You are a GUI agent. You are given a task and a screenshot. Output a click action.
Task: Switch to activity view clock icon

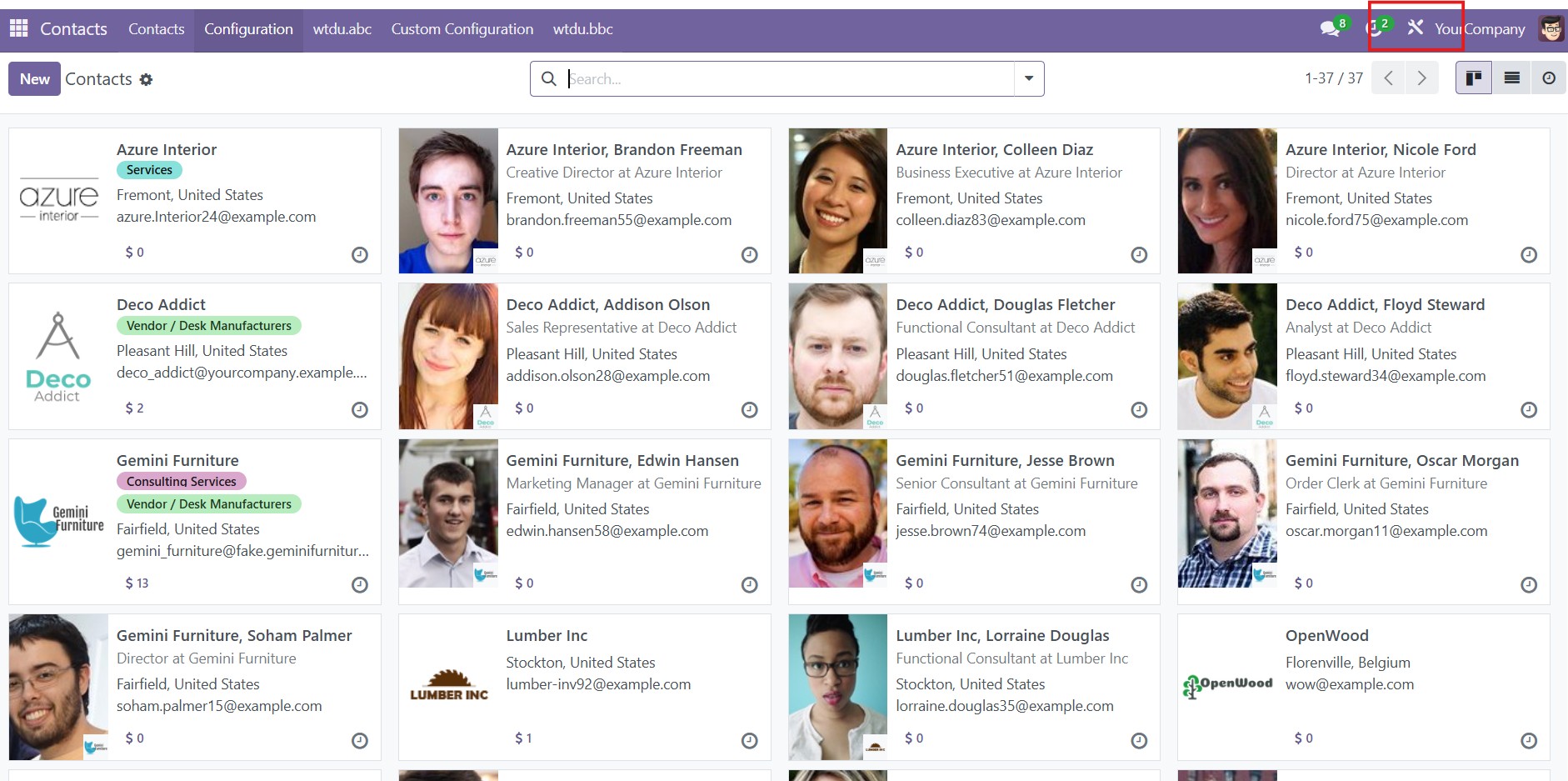coord(1547,78)
